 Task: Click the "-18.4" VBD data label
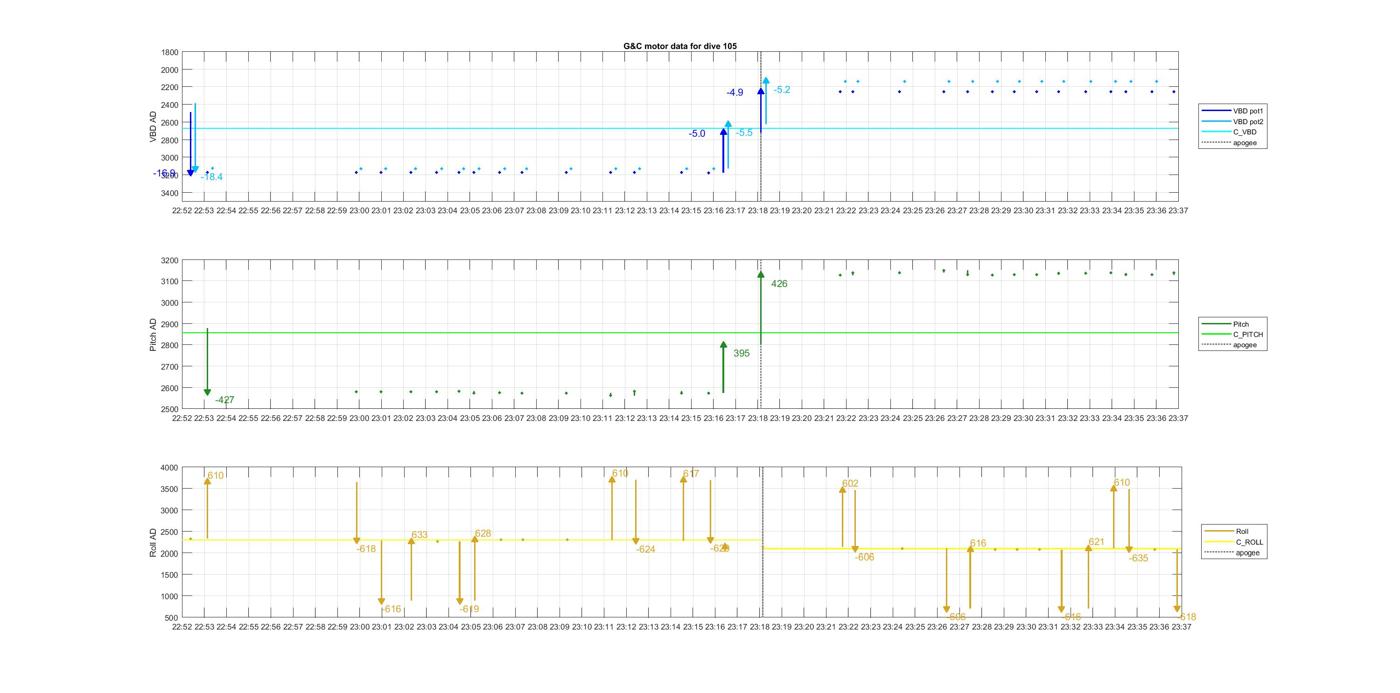pyautogui.click(x=212, y=177)
